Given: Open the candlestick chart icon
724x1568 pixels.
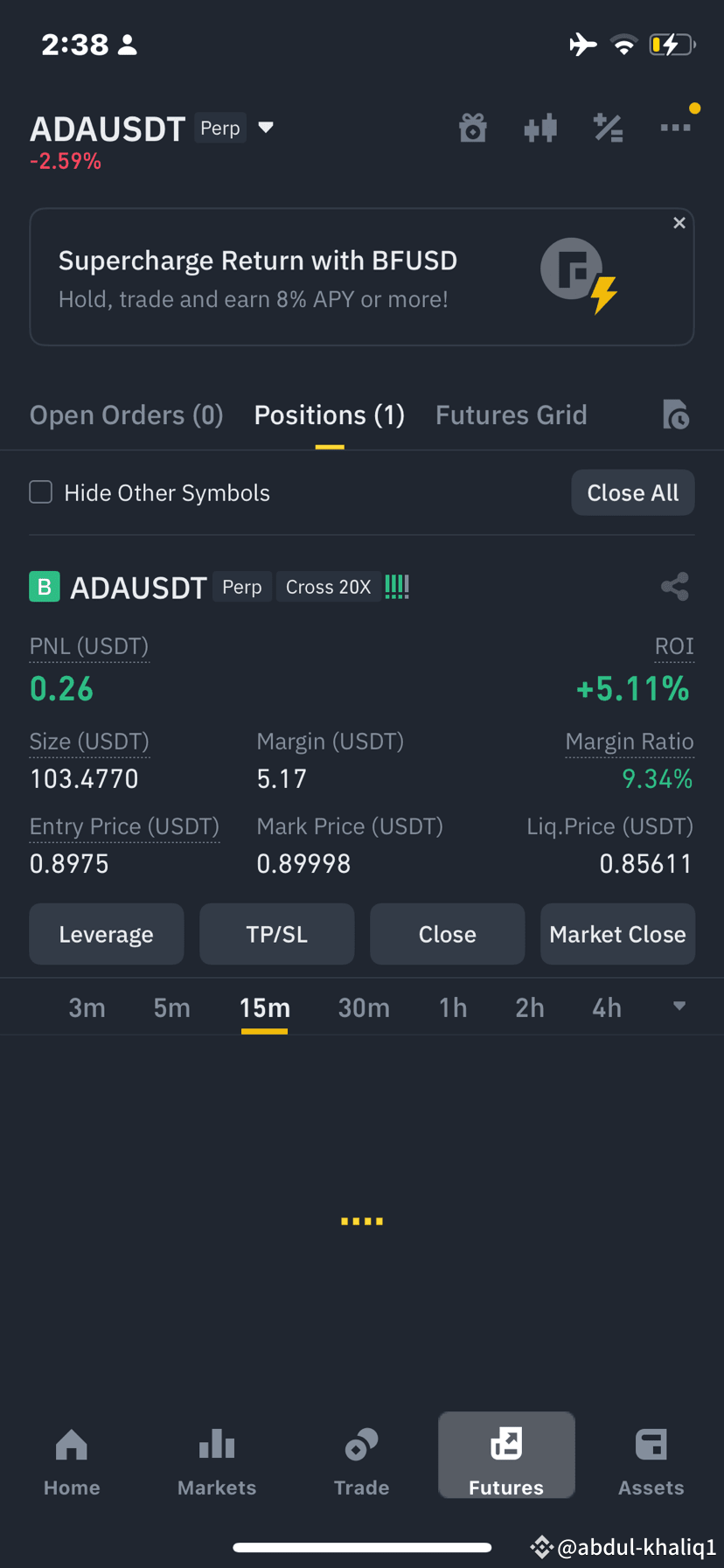Looking at the screenshot, I should (x=540, y=128).
